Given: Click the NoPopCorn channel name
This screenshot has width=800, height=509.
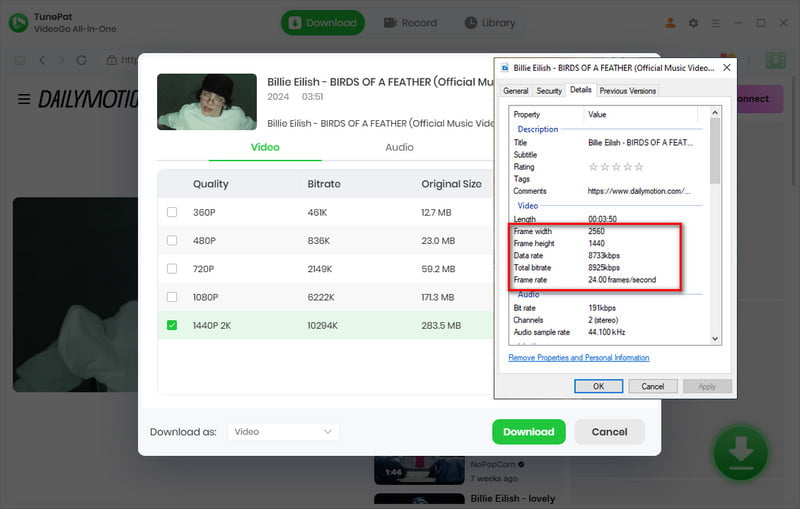Looking at the screenshot, I should click(493, 465).
